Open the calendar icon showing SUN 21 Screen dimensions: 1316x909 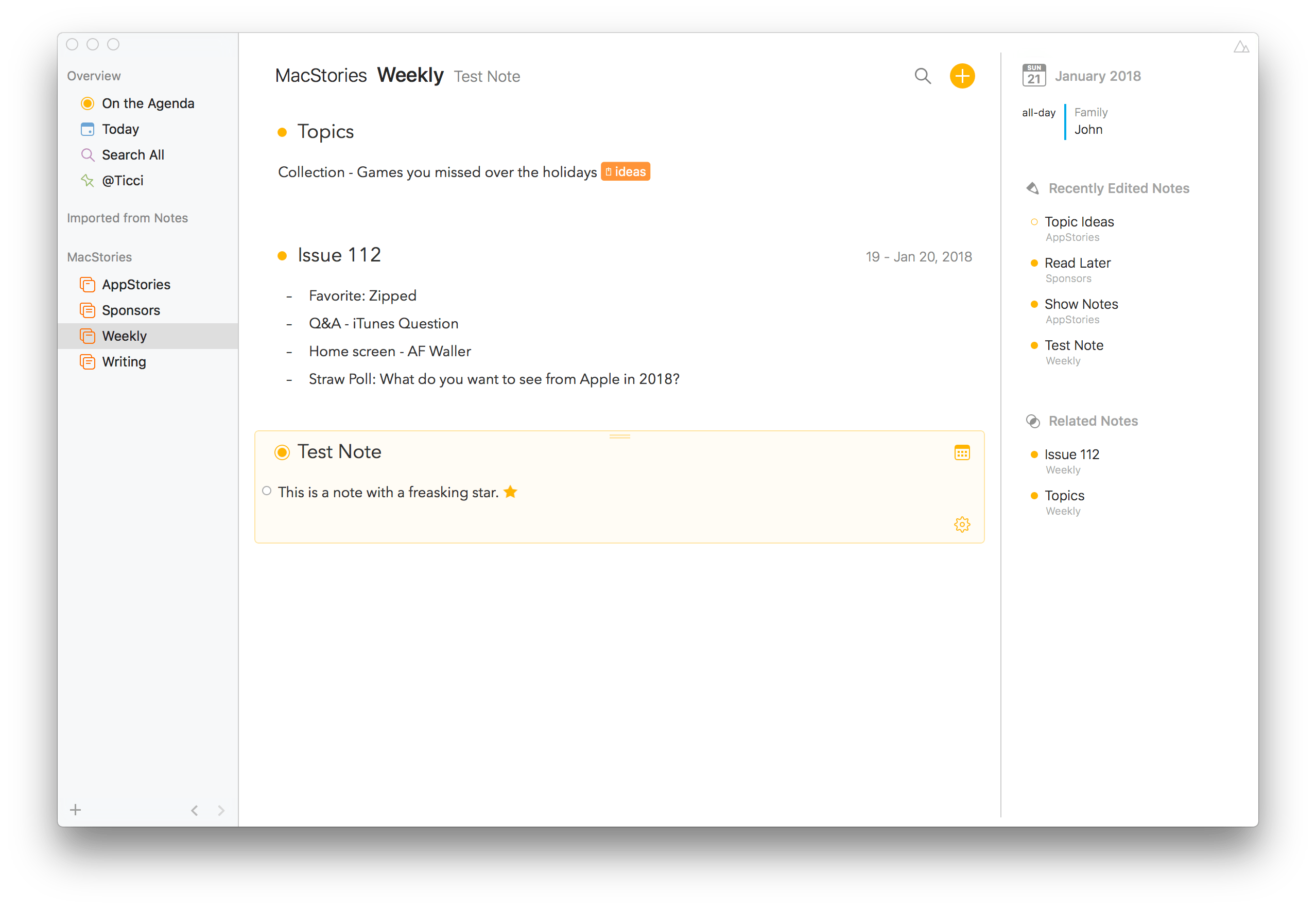(x=1033, y=75)
